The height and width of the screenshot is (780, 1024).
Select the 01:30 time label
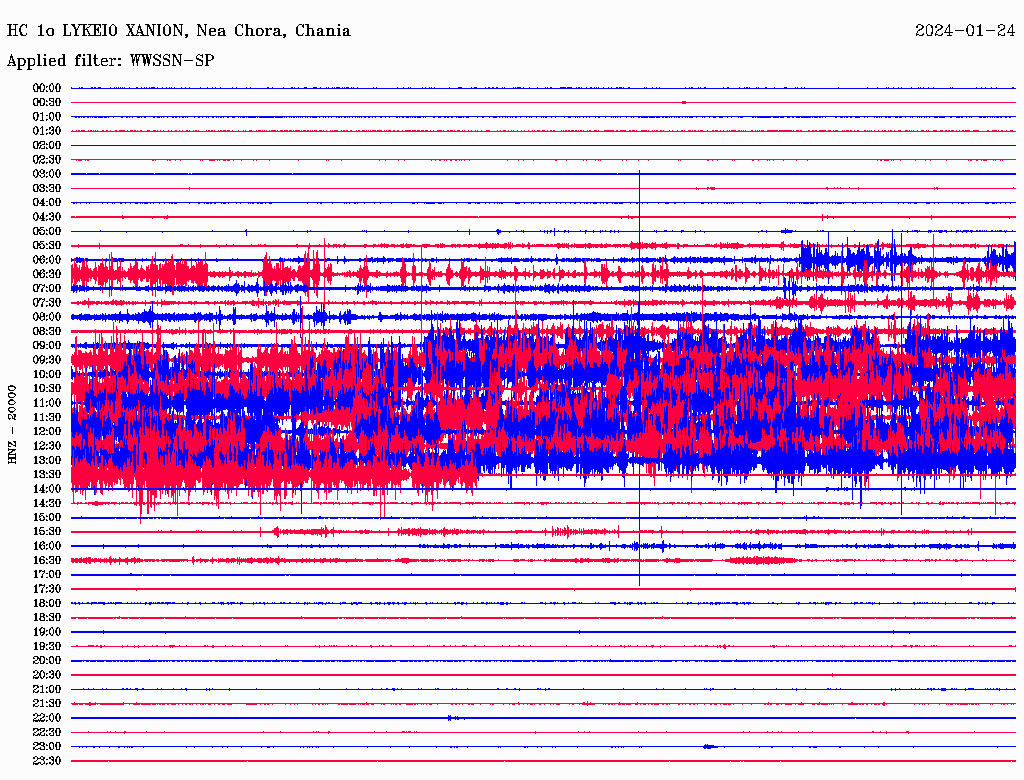click(x=47, y=131)
